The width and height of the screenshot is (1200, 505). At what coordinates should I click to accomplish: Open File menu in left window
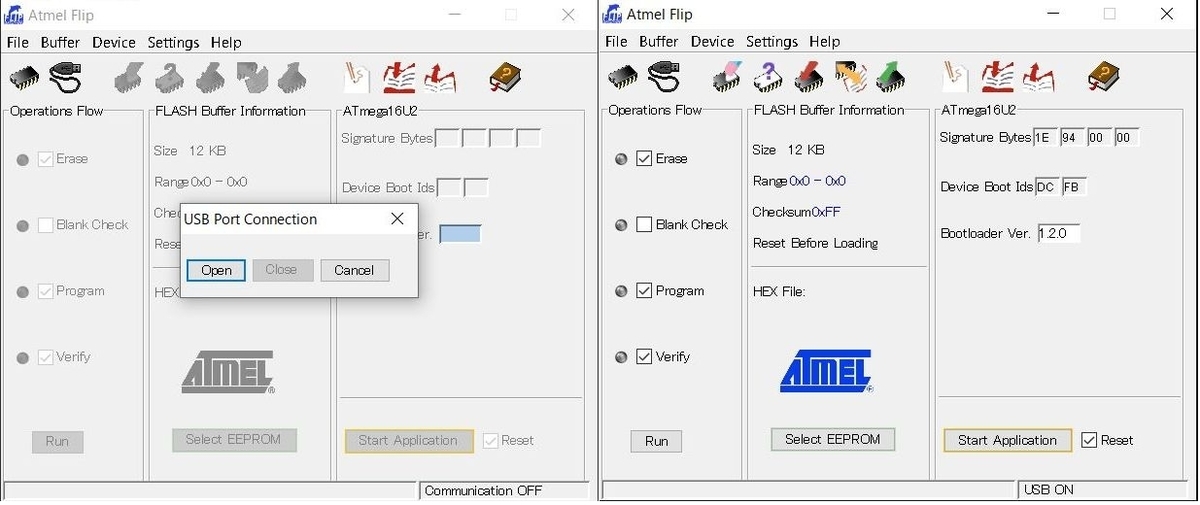tap(18, 42)
